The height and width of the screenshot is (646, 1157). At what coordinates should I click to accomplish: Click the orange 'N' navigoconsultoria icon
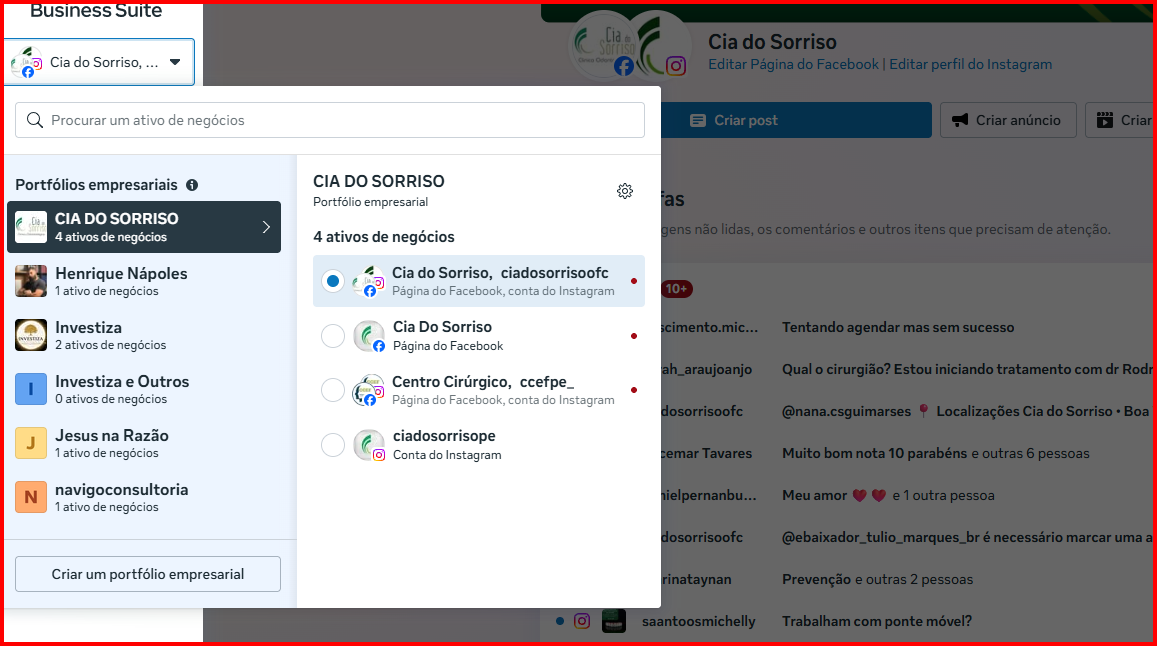click(x=31, y=497)
